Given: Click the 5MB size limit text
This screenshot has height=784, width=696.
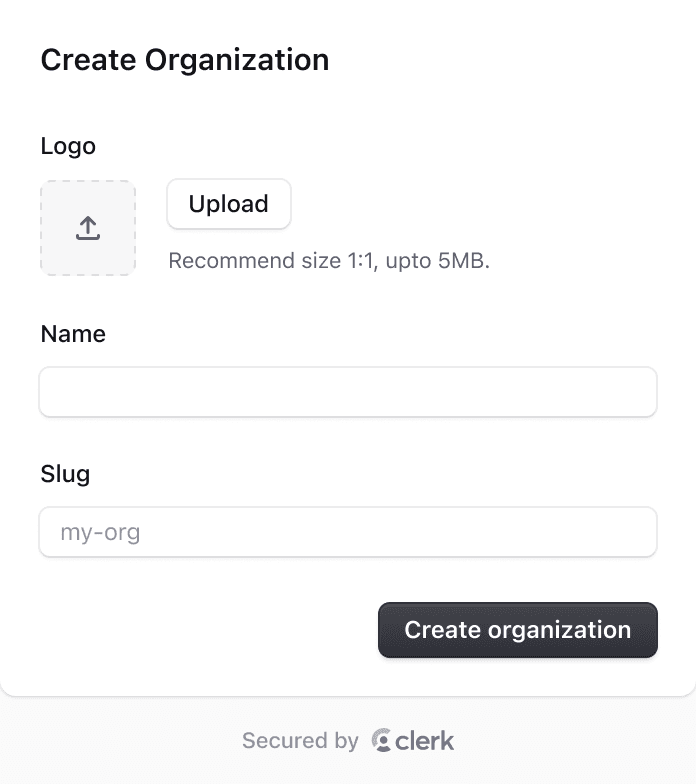Looking at the screenshot, I should coord(464,261).
